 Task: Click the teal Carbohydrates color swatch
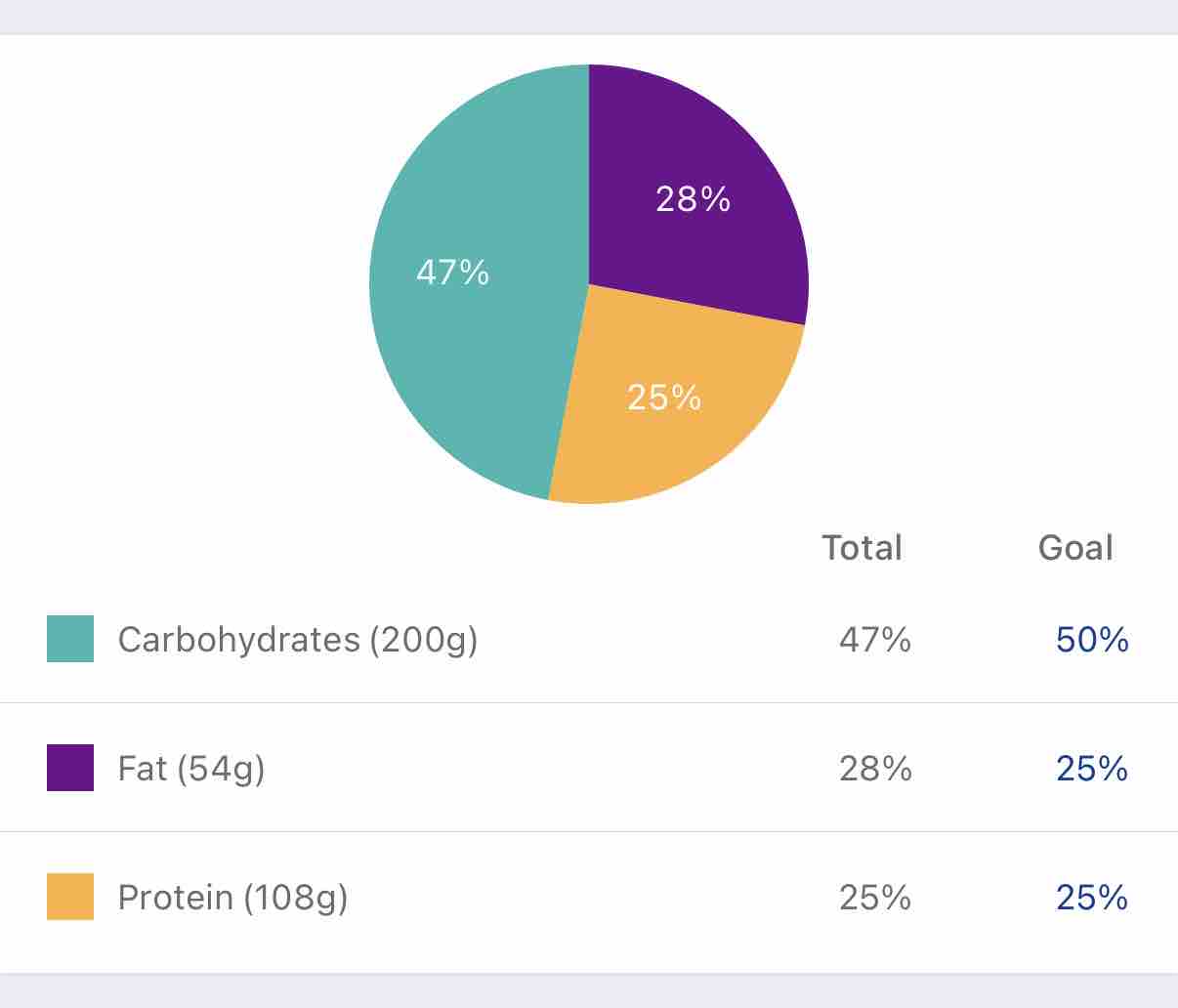coord(70,639)
